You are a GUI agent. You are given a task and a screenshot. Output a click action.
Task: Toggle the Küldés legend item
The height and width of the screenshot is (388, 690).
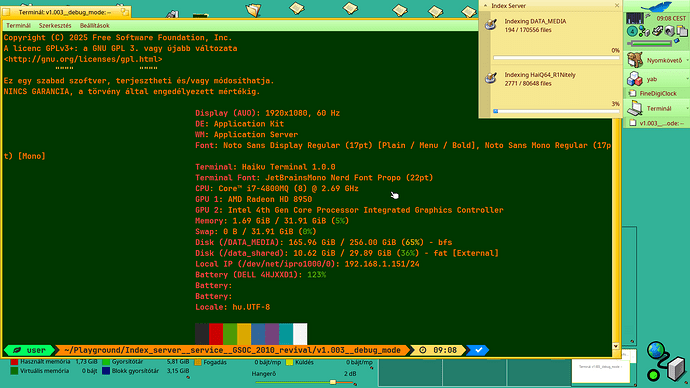[329, 362]
